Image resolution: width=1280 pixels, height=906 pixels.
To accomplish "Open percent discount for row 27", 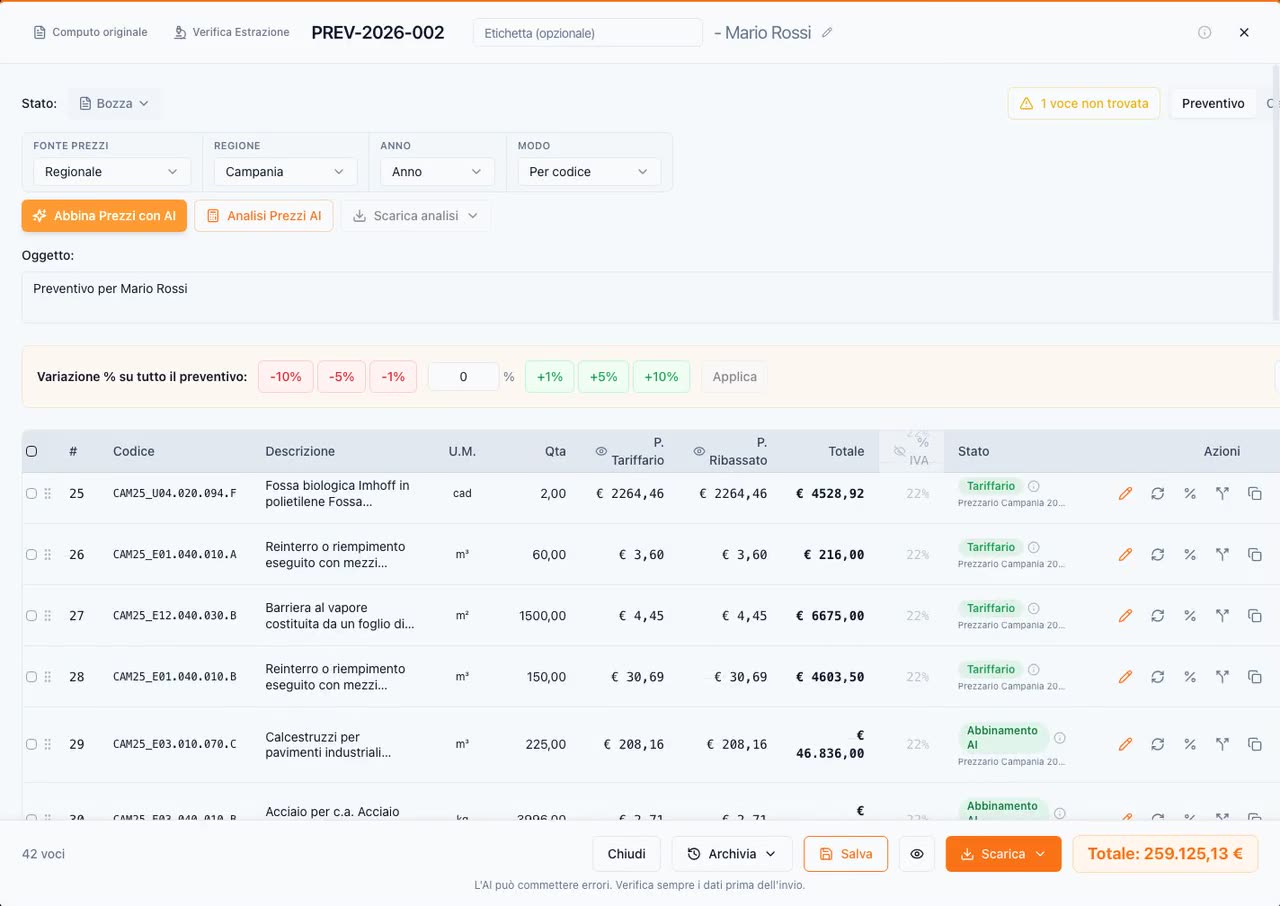I will tap(1190, 615).
